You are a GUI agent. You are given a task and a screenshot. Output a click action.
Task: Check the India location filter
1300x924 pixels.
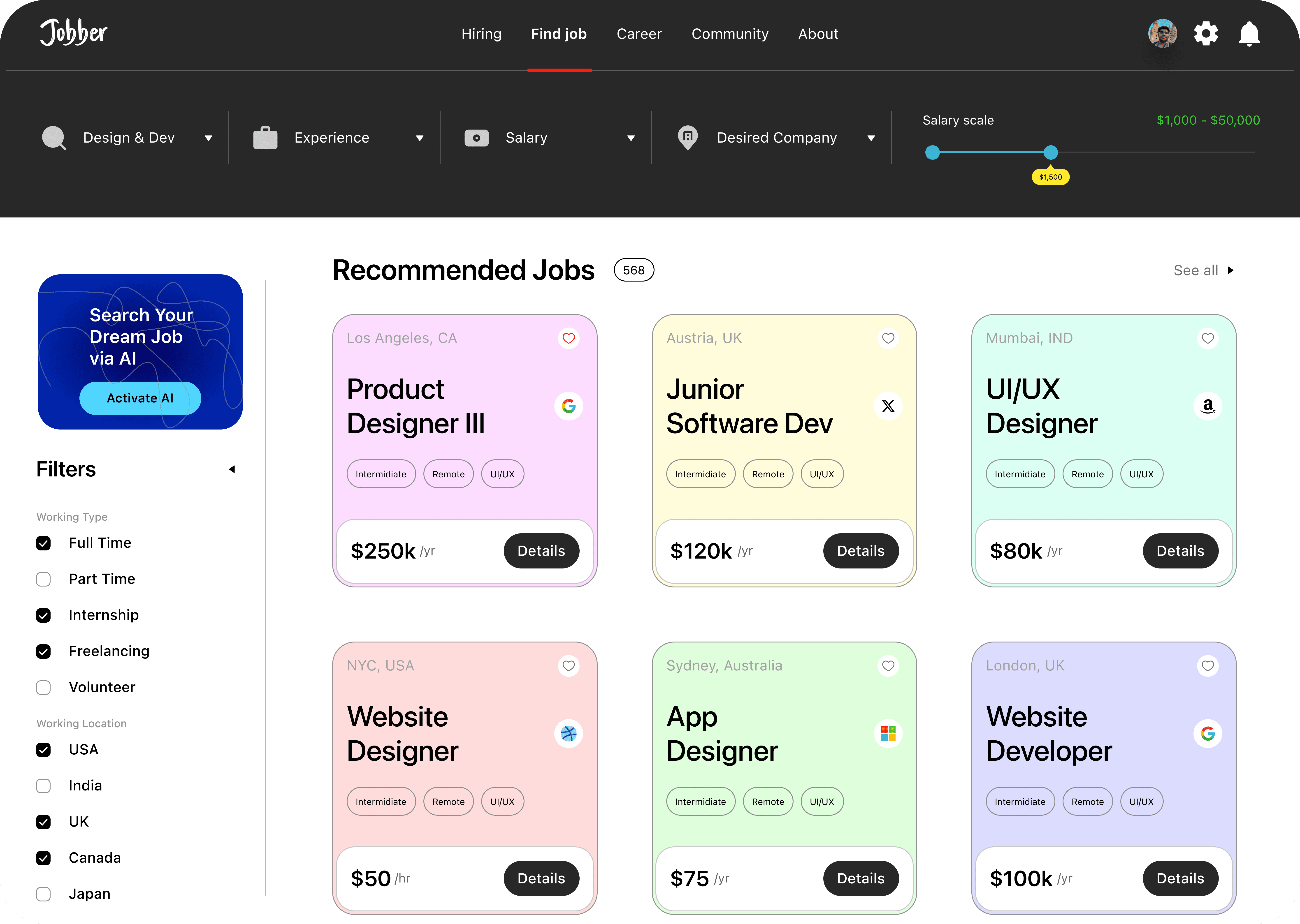click(43, 786)
